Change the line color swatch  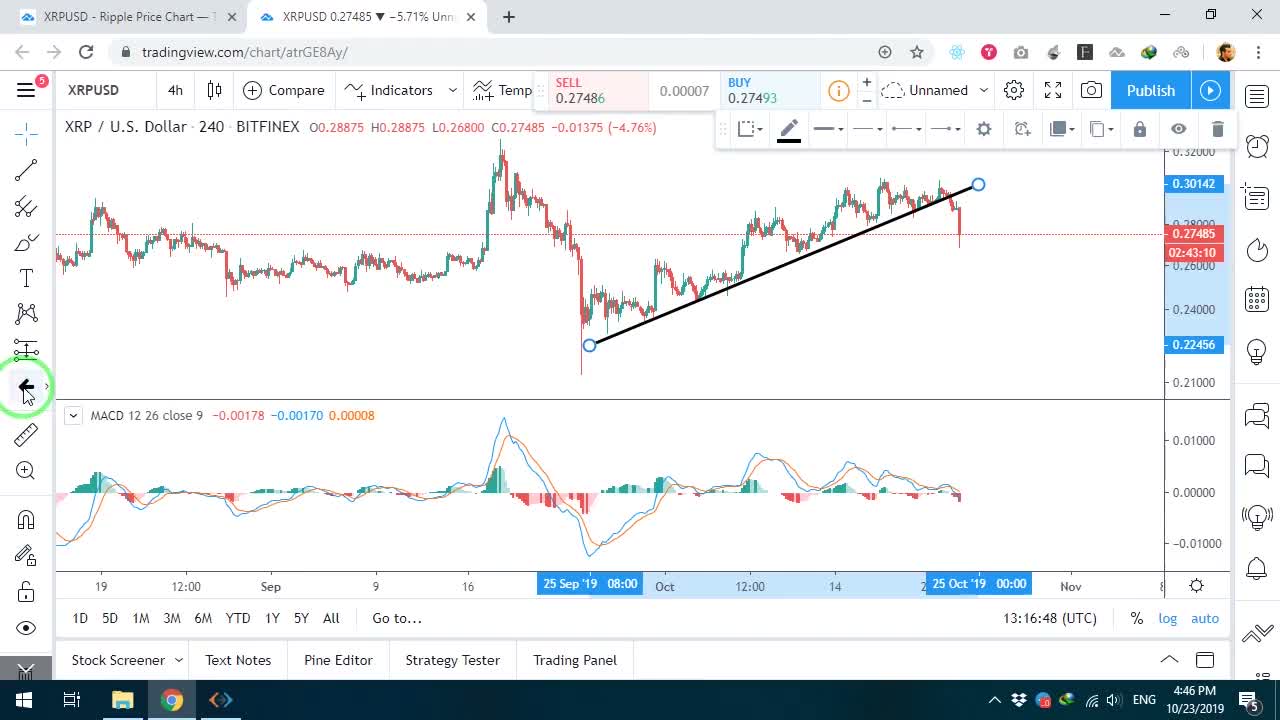coord(789,129)
